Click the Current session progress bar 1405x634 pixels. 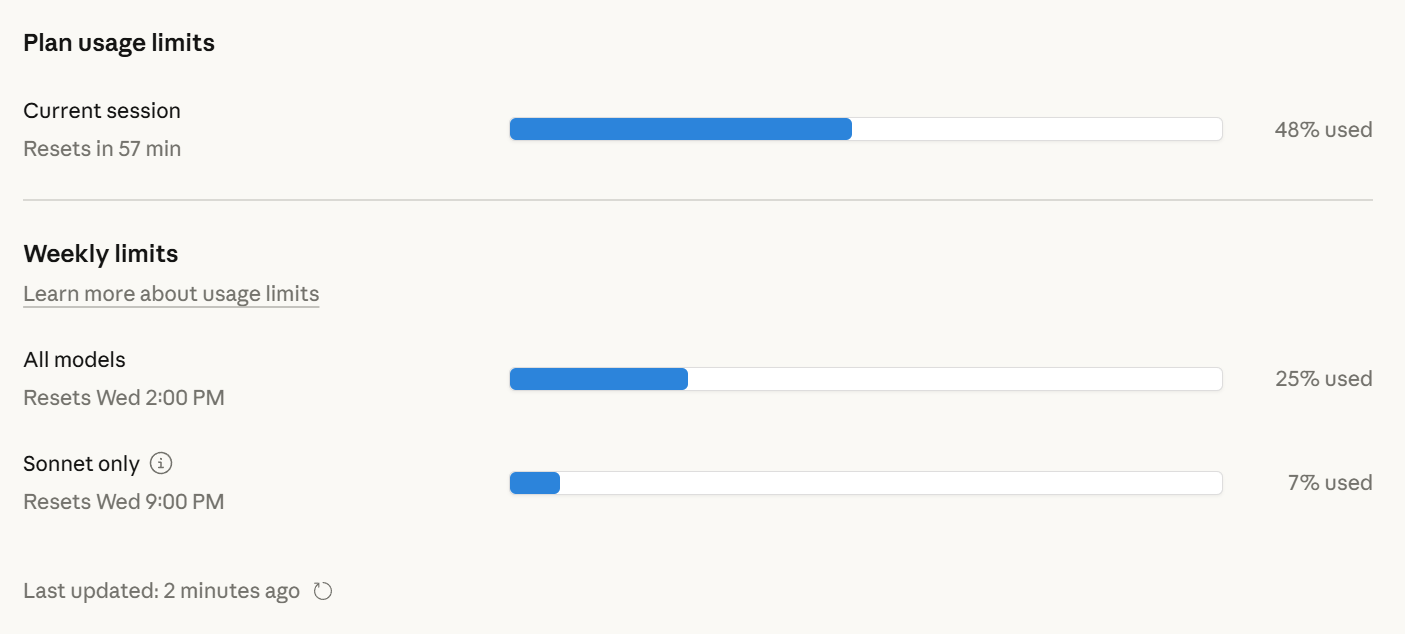tap(866, 129)
